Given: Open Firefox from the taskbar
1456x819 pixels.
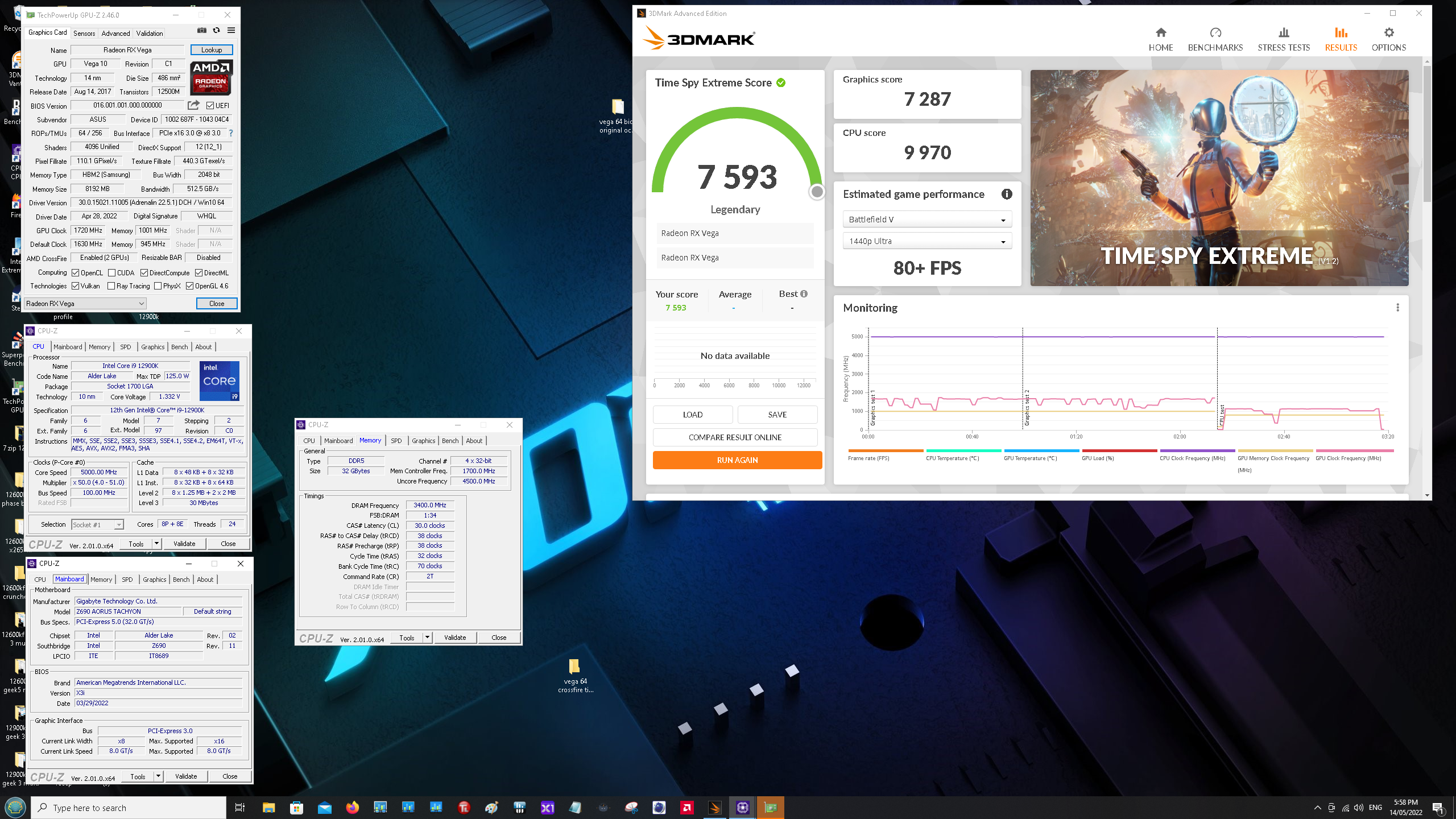Looking at the screenshot, I should click(352, 808).
